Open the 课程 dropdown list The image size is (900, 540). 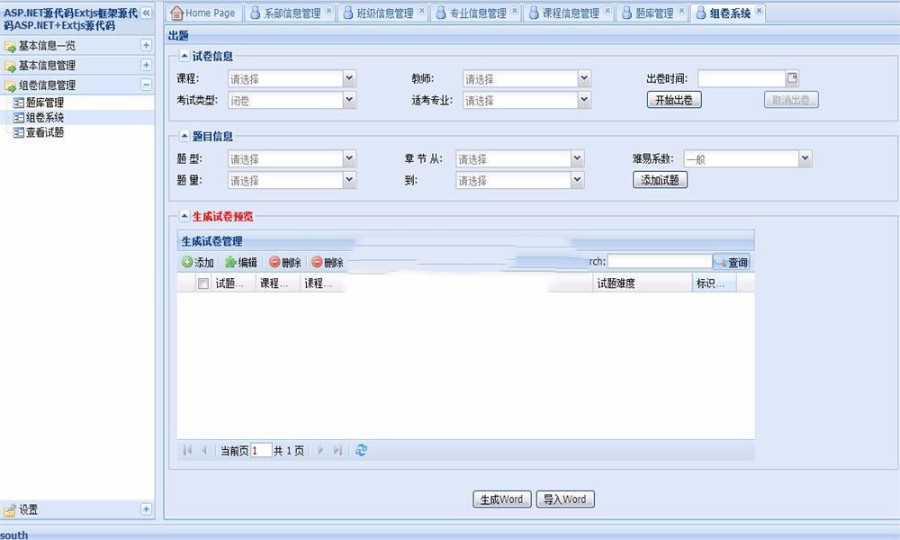pyautogui.click(x=349, y=79)
